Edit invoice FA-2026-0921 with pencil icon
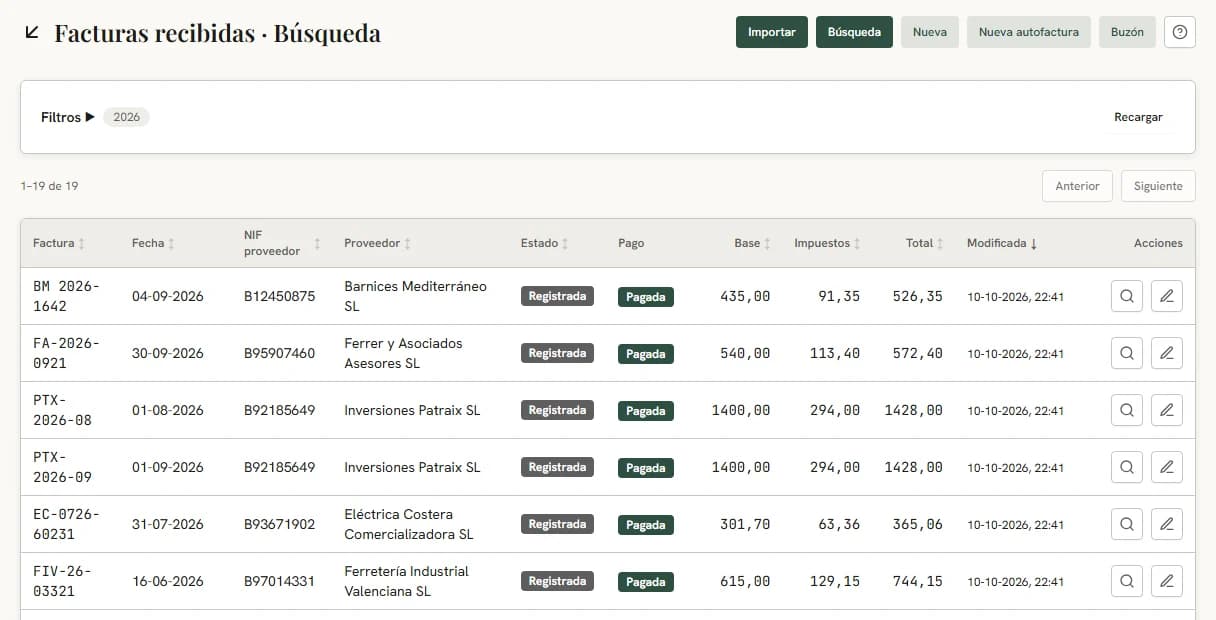 coord(1167,353)
